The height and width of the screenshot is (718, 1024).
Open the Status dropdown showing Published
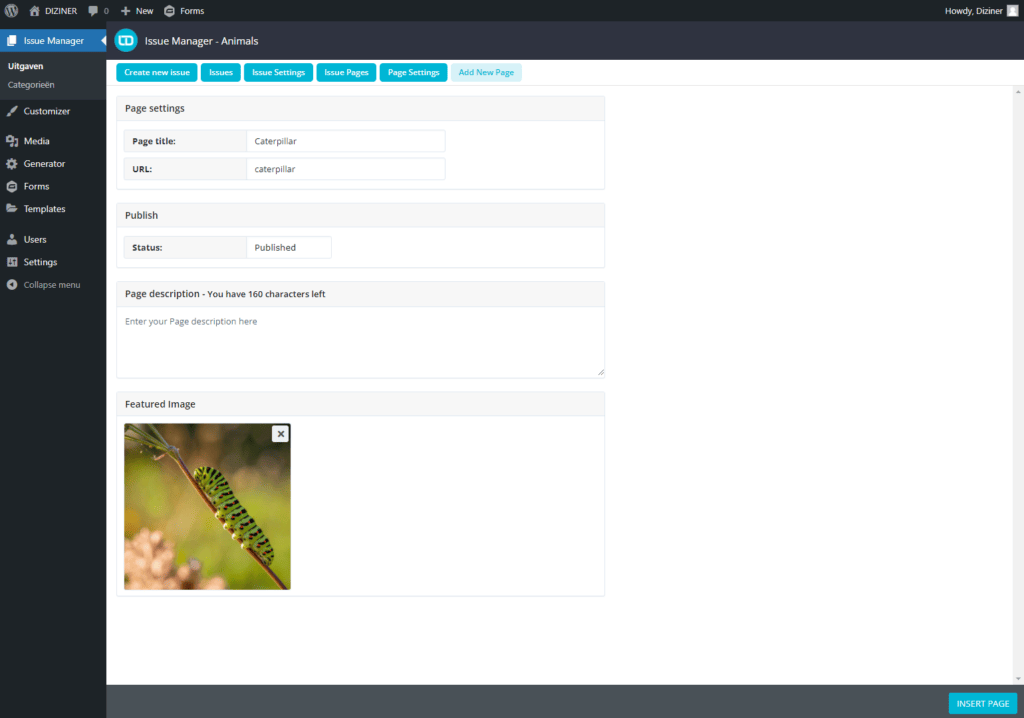coord(288,248)
